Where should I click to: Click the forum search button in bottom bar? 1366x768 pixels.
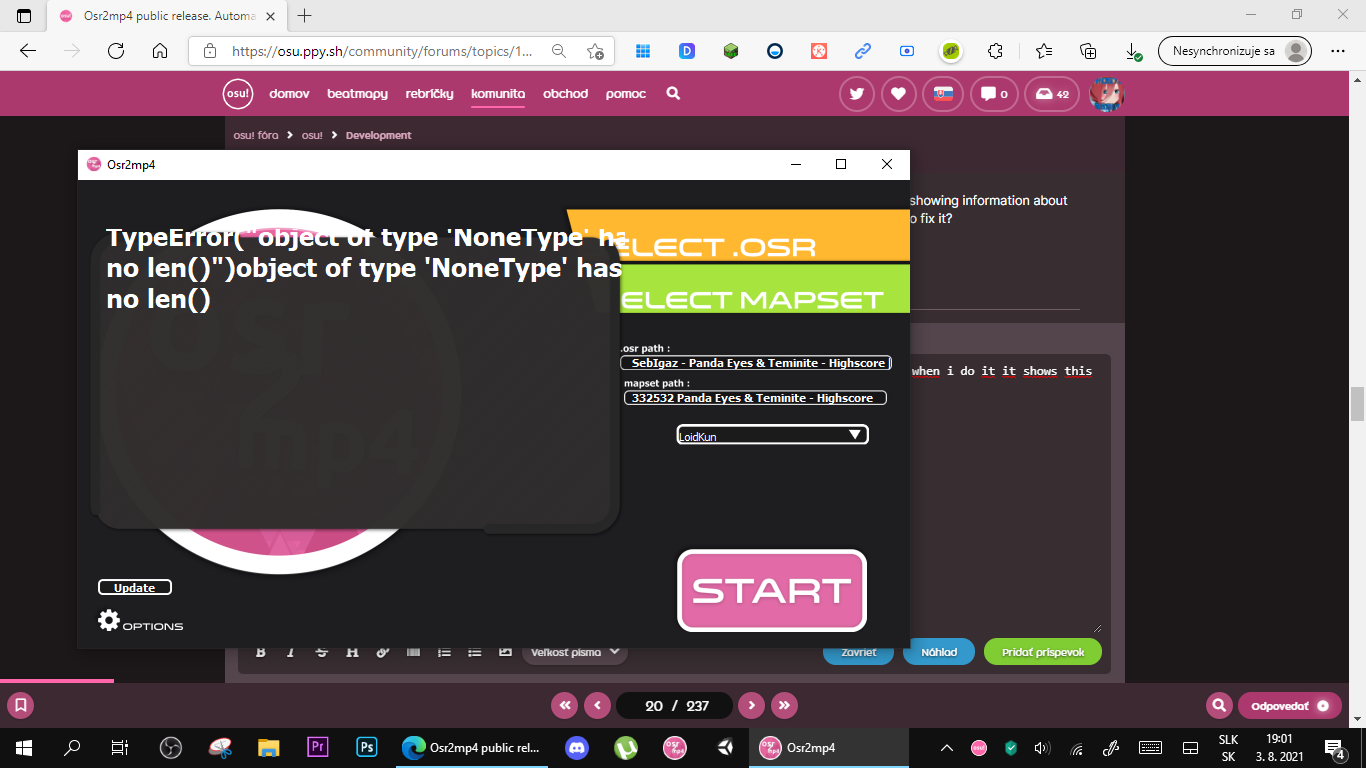tap(1218, 706)
